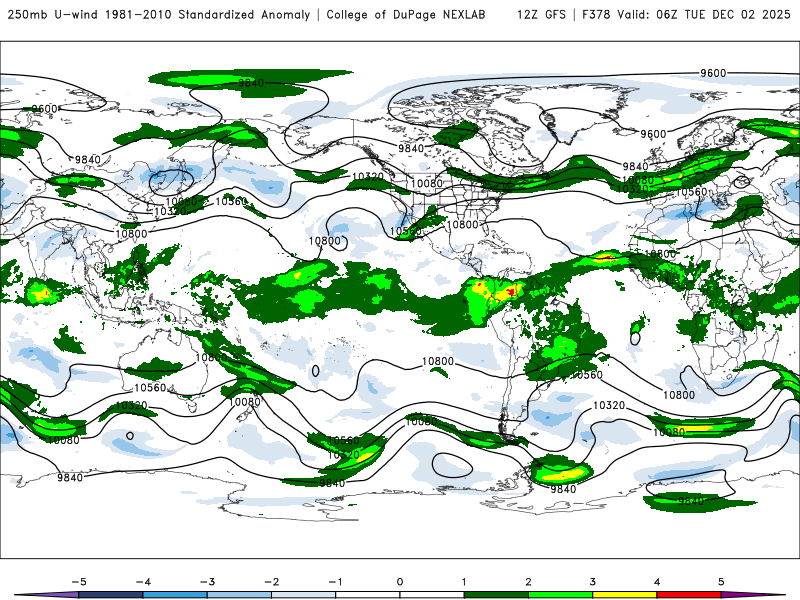Screen dimensions: 800x600
Task: Click the "F378" forecast hour text
Action: (595, 14)
